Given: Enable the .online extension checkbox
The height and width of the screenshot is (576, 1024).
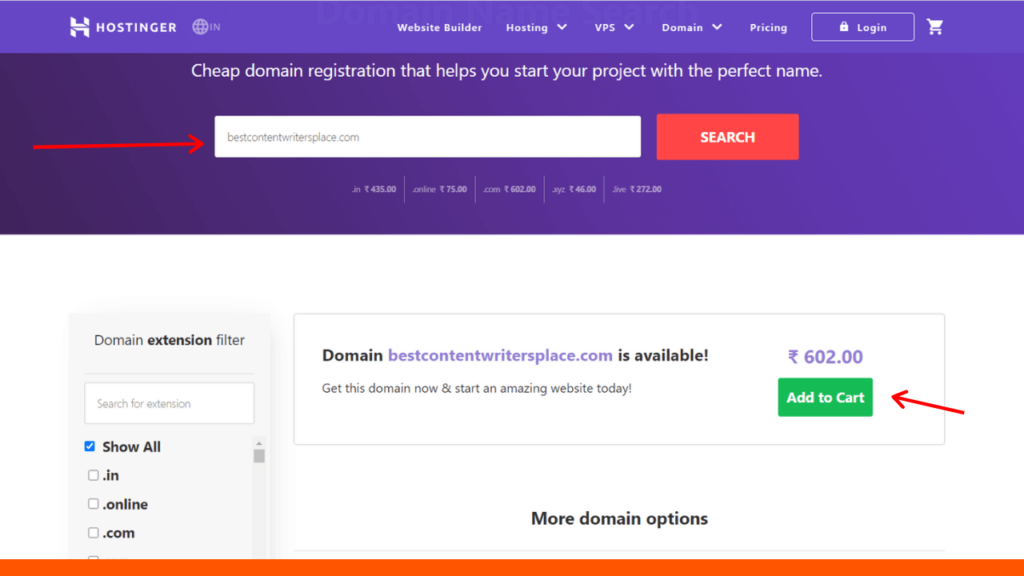Looking at the screenshot, I should click(x=93, y=504).
